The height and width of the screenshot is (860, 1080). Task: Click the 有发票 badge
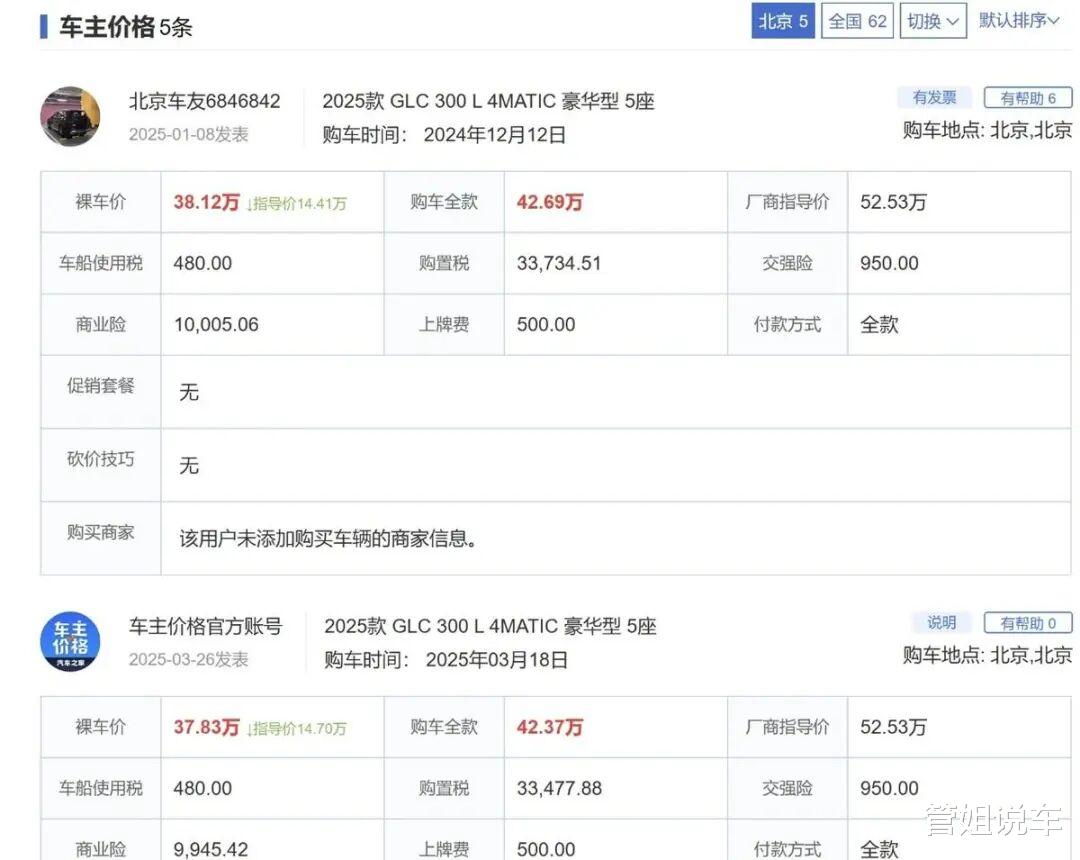coord(934,98)
